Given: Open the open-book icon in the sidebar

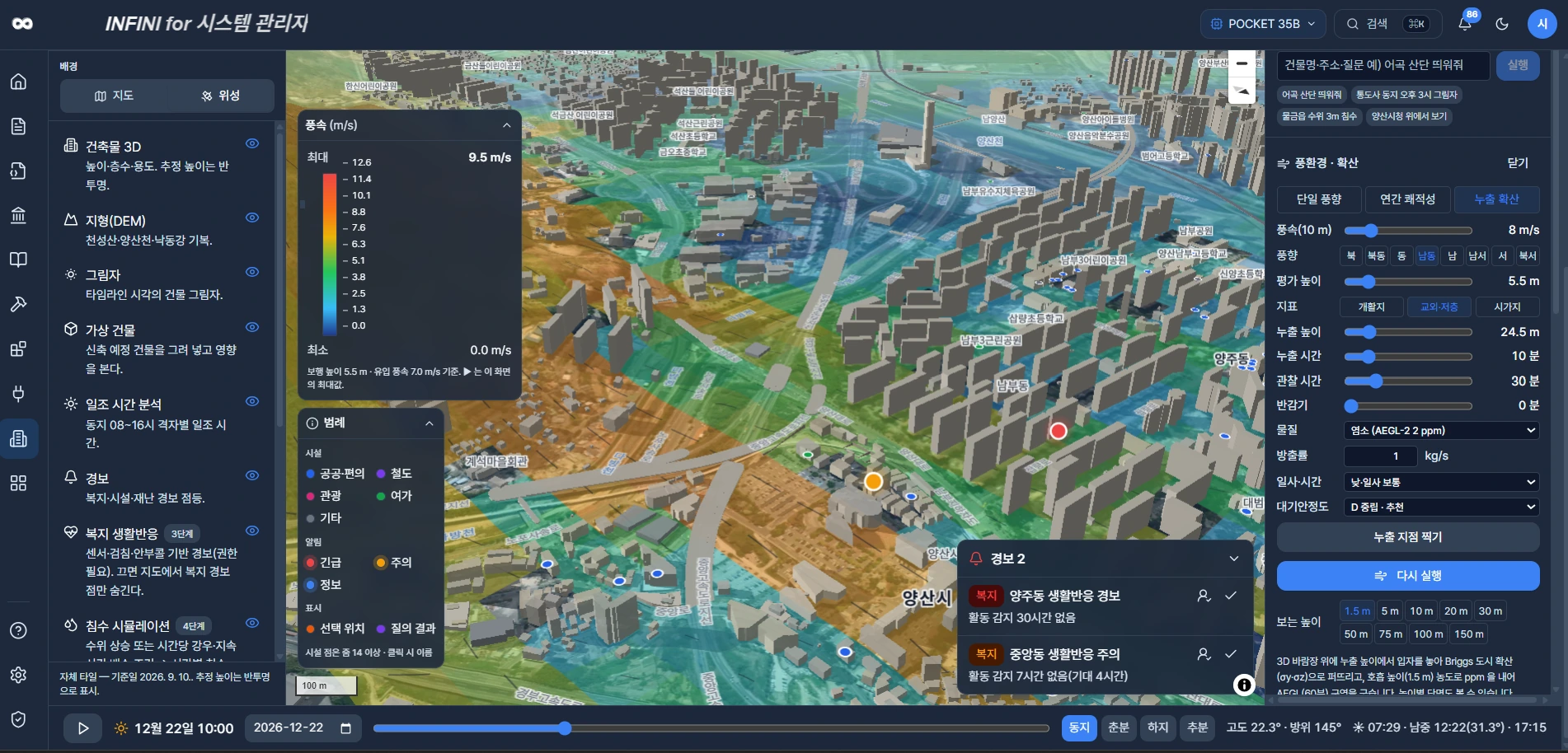Looking at the screenshot, I should 18,260.
